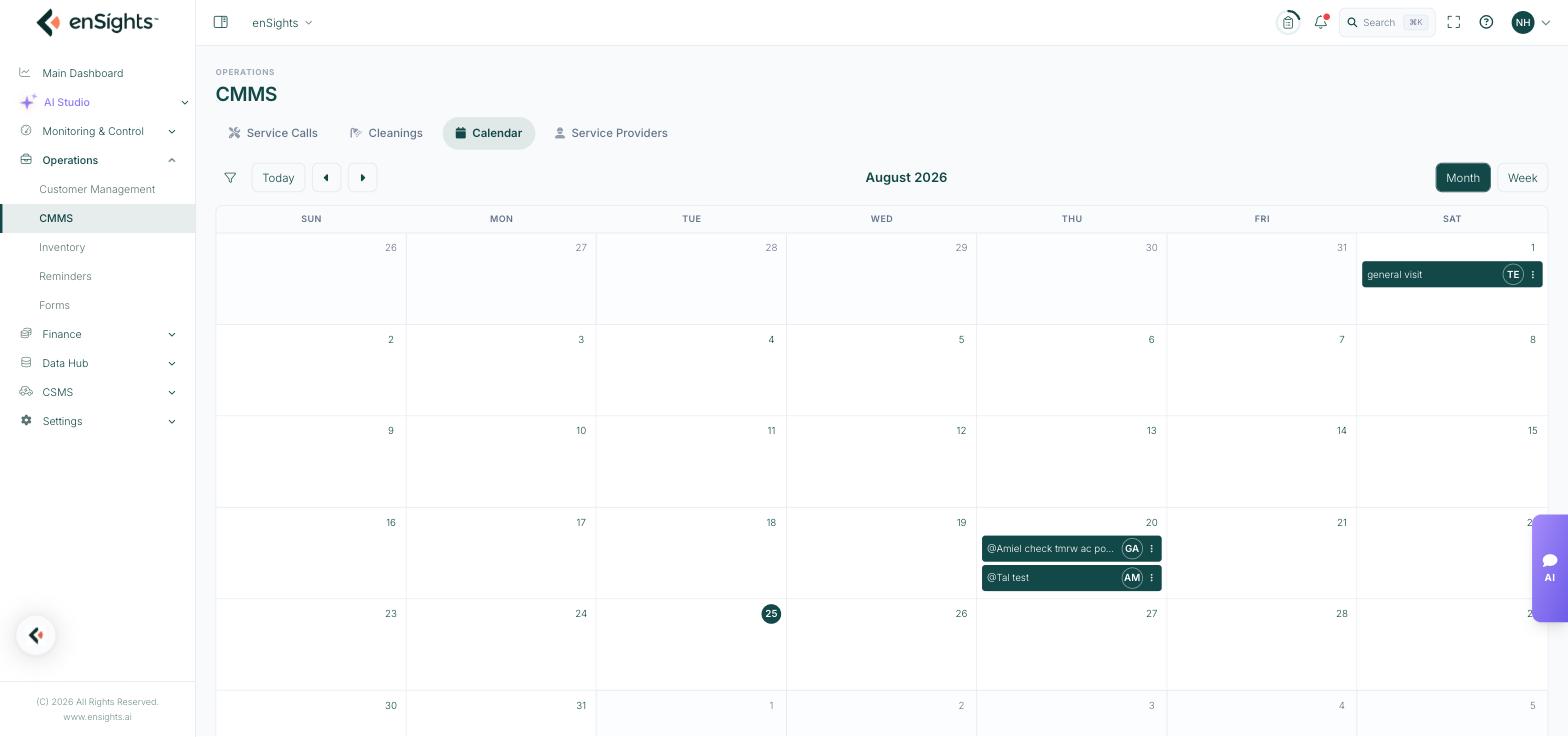Image resolution: width=1568 pixels, height=737 pixels.
Task: Click the enSights logo
Action: [x=97, y=22]
